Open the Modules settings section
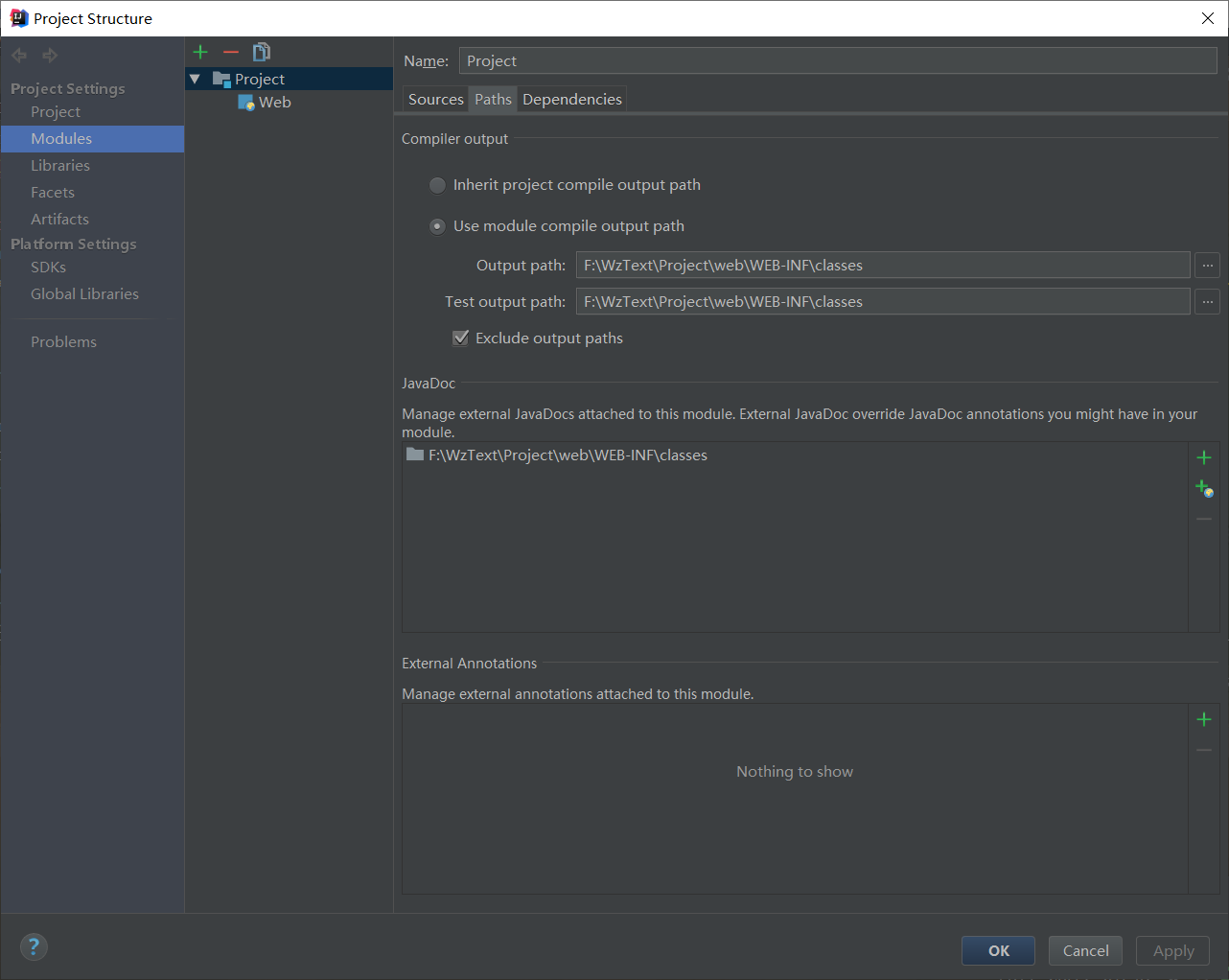 pyautogui.click(x=93, y=139)
